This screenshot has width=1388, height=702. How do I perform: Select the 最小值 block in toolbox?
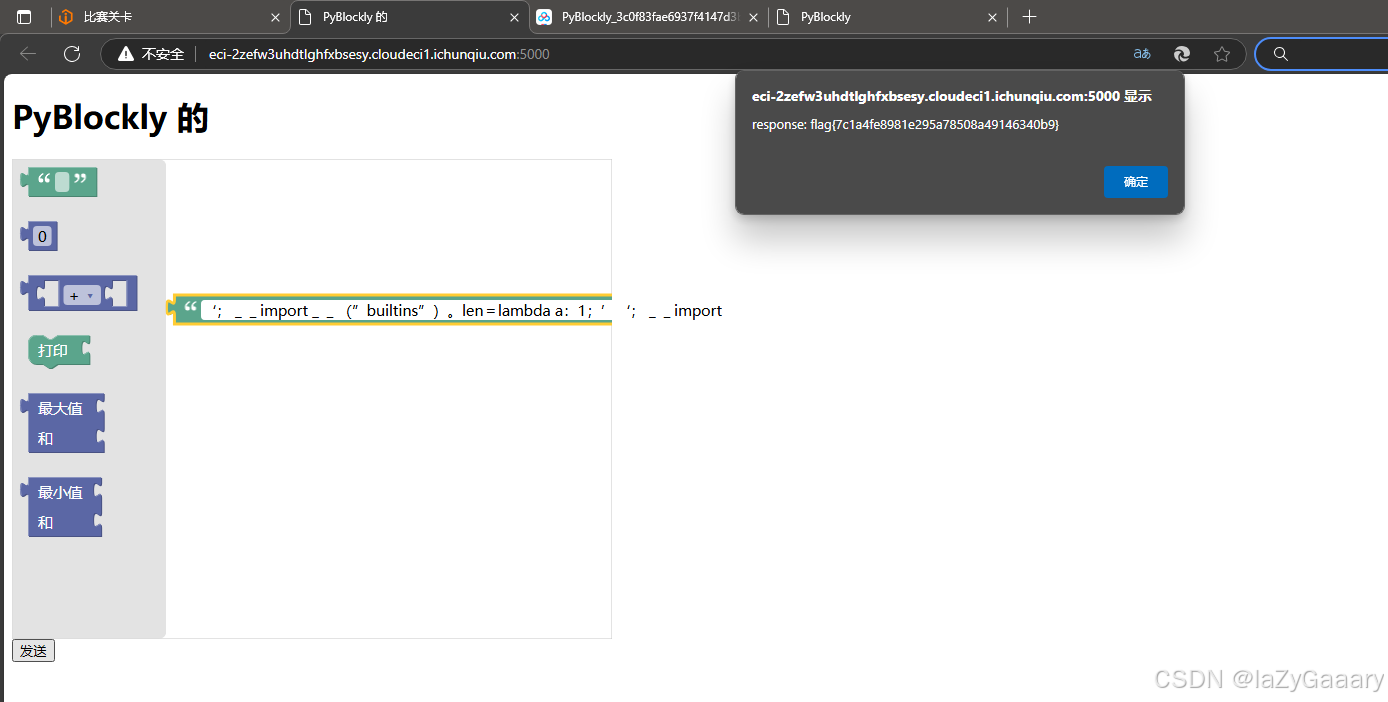(62, 507)
